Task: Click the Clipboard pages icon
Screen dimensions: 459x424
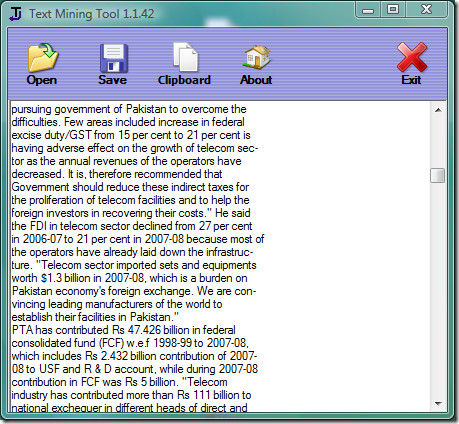Action: tap(186, 57)
